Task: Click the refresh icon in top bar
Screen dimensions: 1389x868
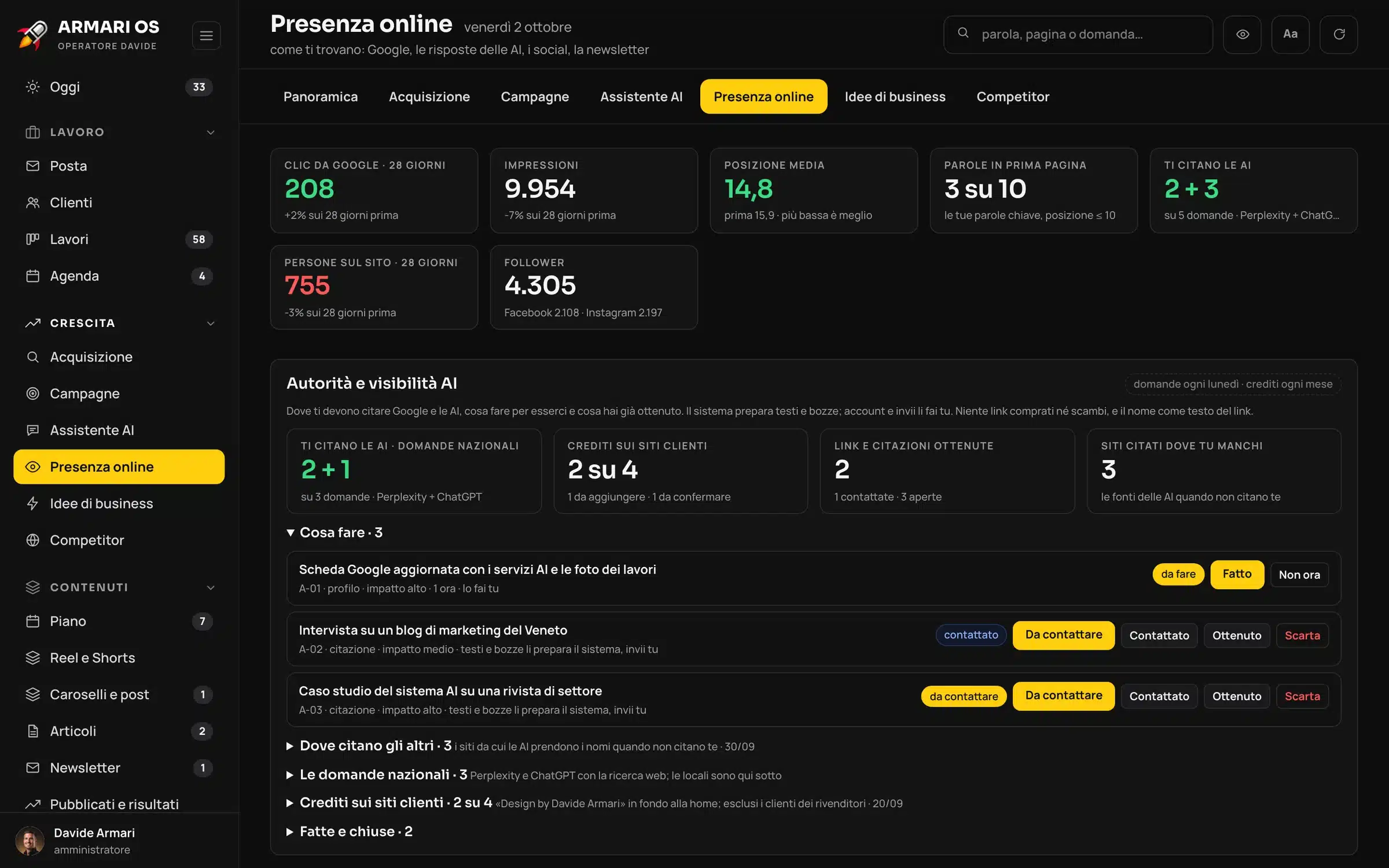Action: tap(1339, 35)
